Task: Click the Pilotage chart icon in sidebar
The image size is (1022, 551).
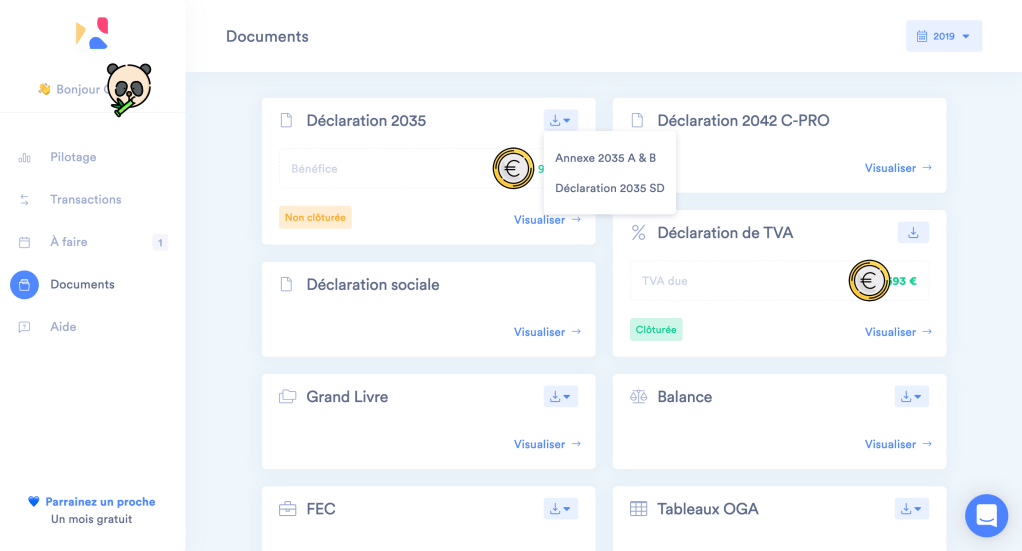Action: (x=25, y=158)
